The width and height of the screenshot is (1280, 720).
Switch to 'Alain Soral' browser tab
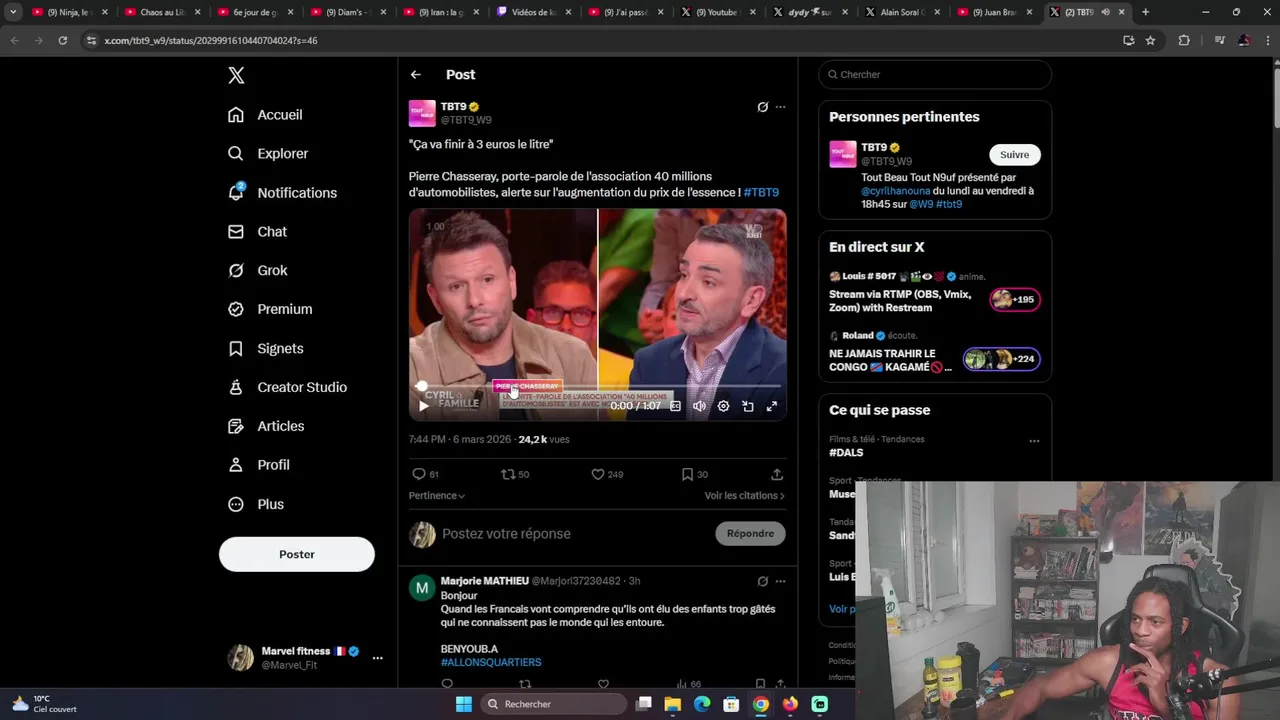coord(900,12)
